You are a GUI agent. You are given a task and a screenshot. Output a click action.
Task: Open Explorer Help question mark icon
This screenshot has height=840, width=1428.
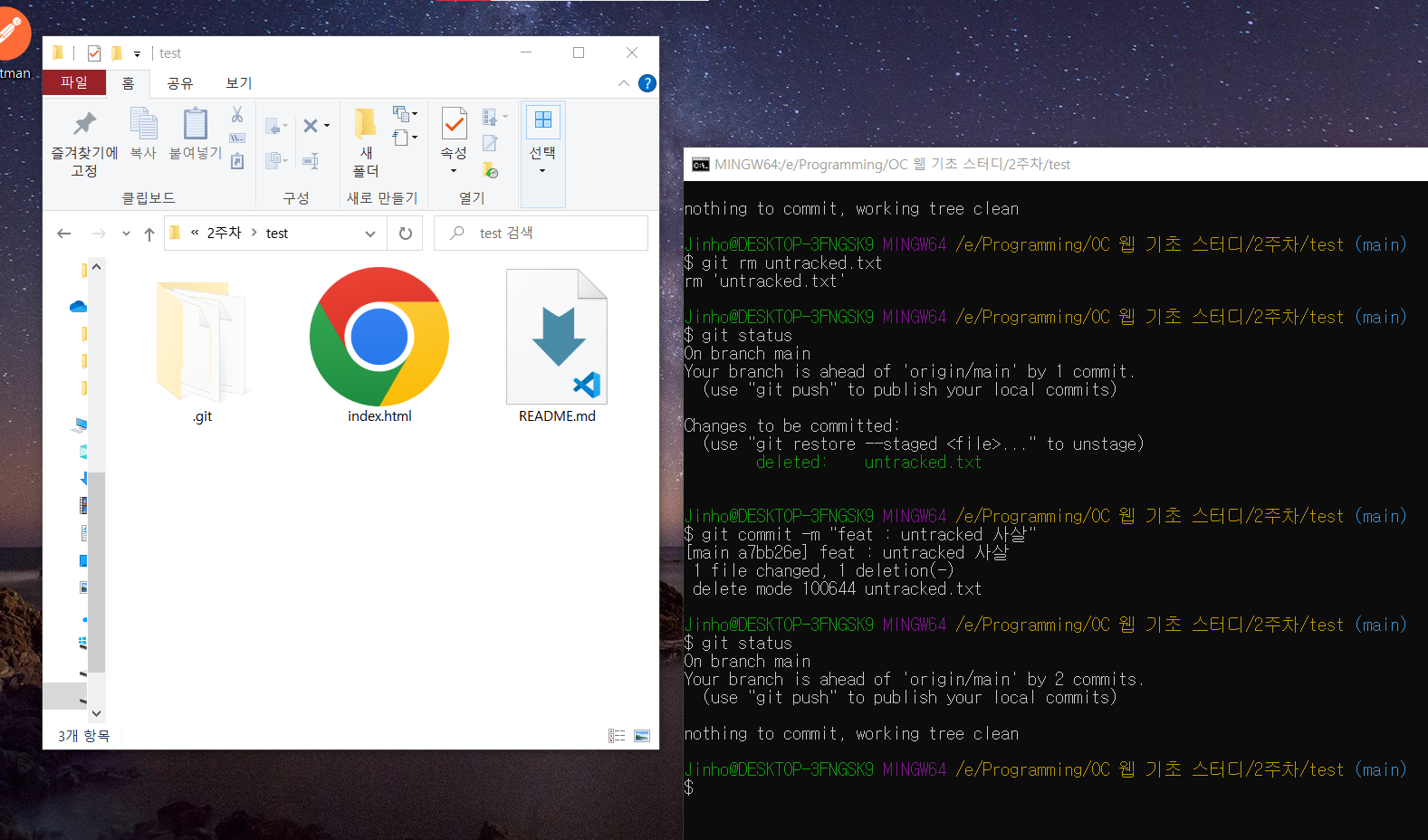647,83
